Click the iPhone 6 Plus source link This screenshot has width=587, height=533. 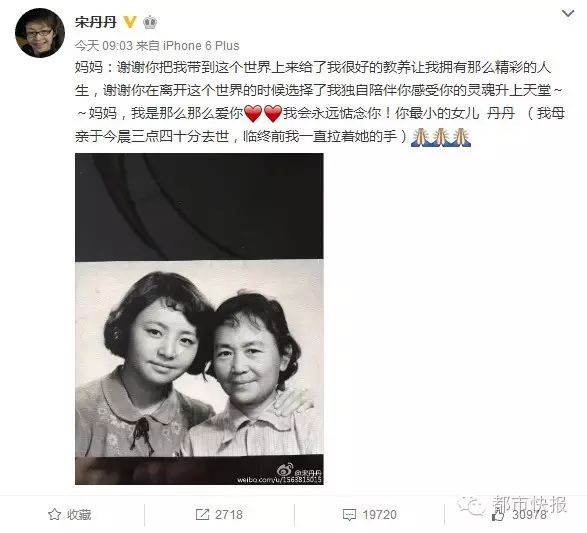201,46
